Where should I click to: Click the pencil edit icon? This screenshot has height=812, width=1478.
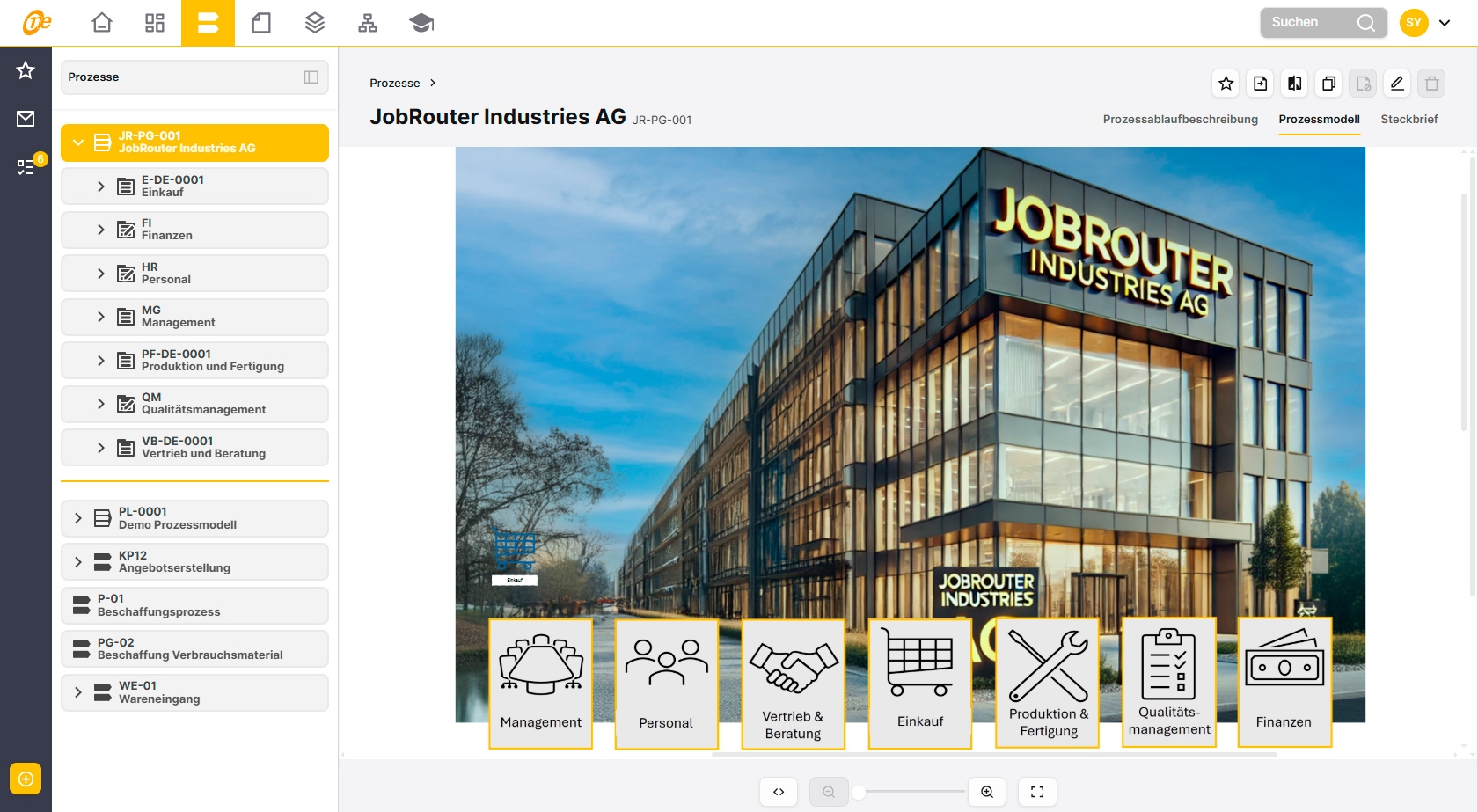click(1397, 84)
